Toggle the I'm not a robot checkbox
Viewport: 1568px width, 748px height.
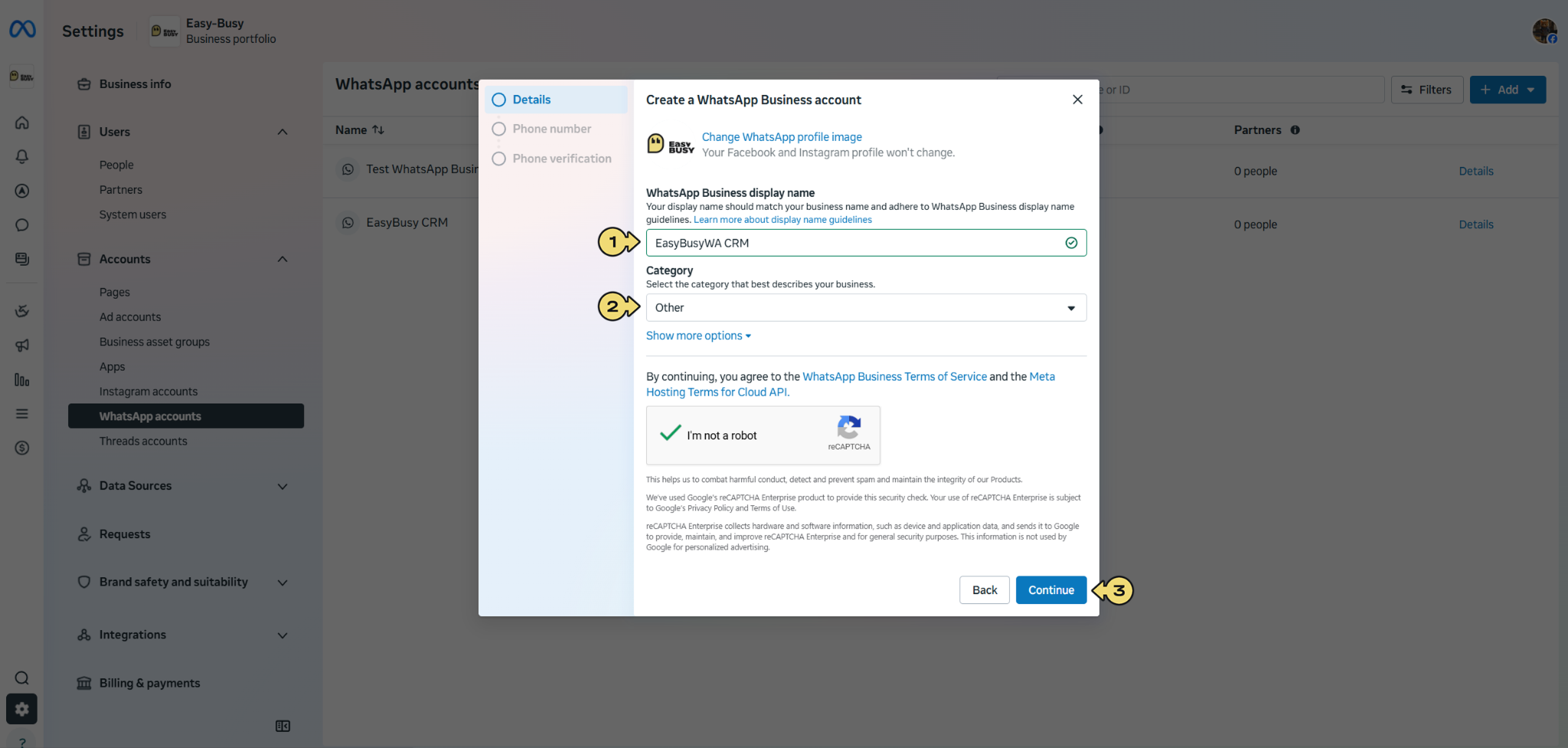coord(671,433)
